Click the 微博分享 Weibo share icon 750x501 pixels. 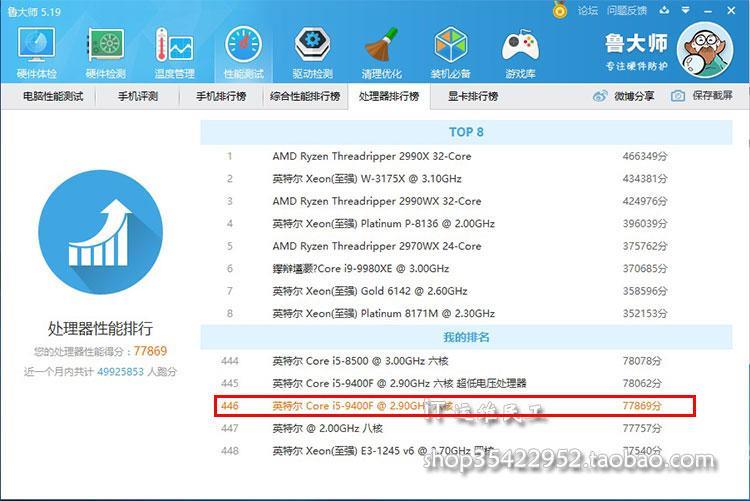point(600,96)
